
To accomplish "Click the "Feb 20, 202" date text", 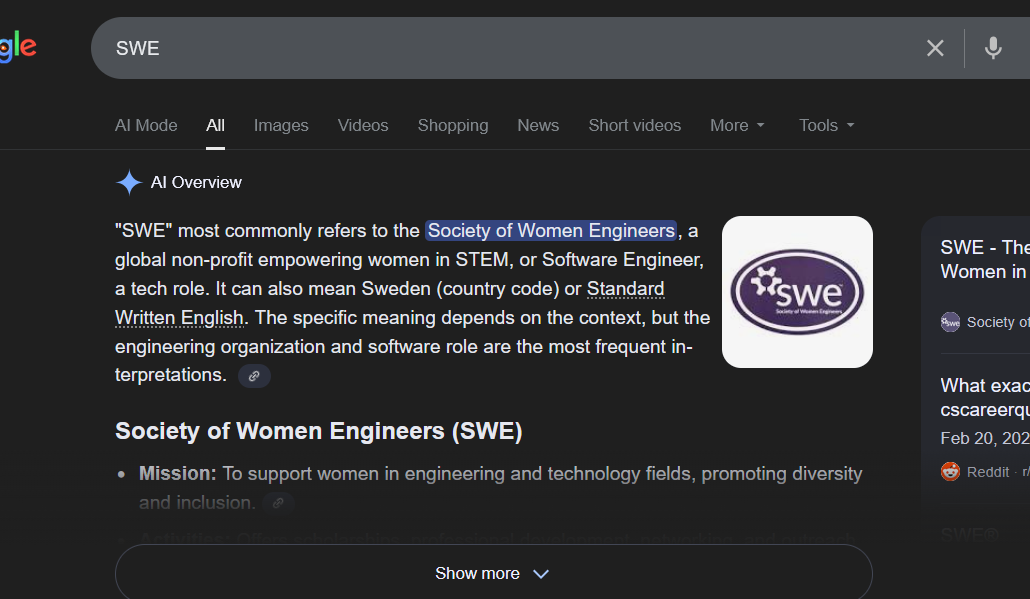I will click(984, 438).
